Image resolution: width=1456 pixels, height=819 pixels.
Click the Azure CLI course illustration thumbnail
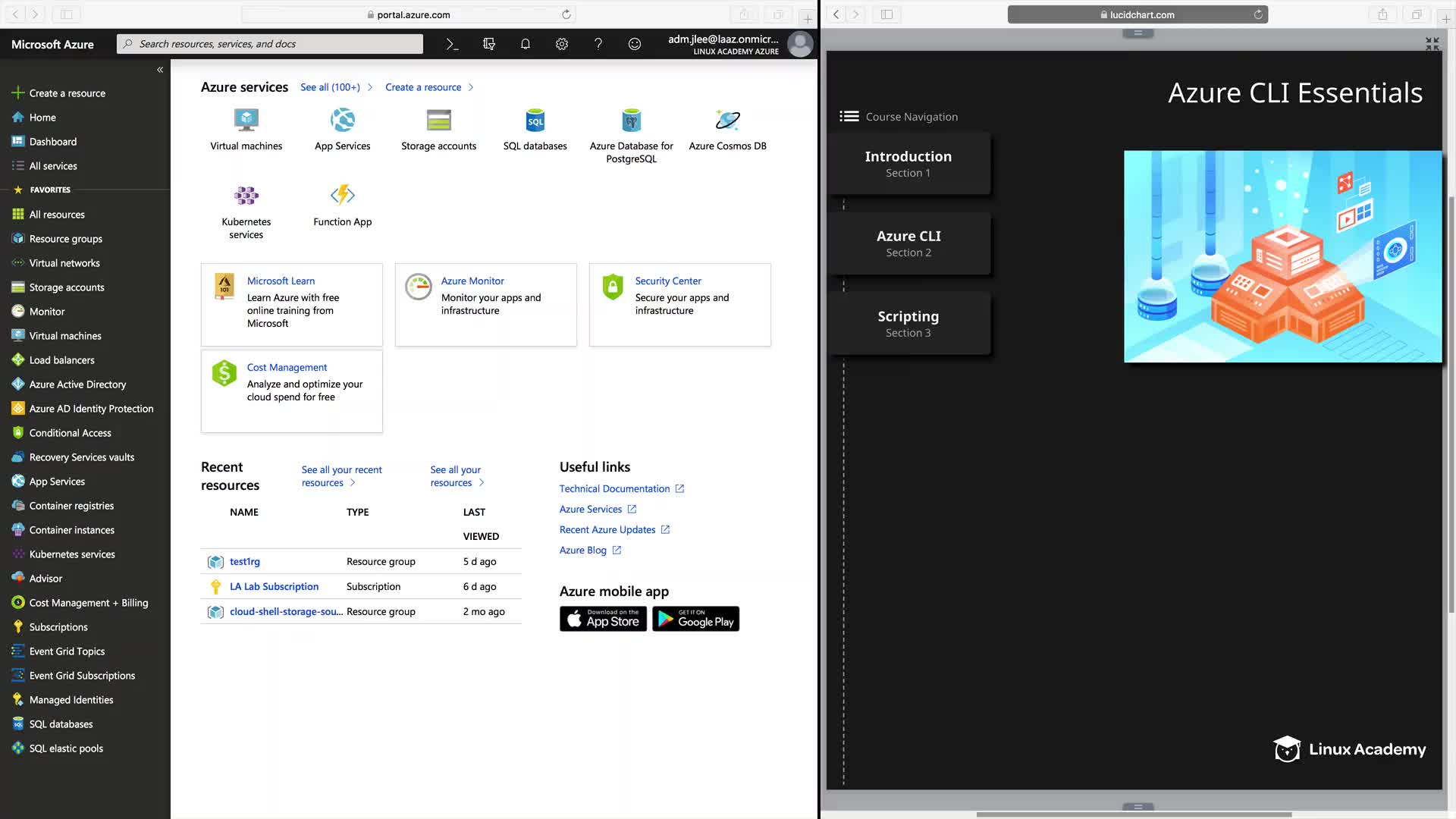click(x=1282, y=256)
